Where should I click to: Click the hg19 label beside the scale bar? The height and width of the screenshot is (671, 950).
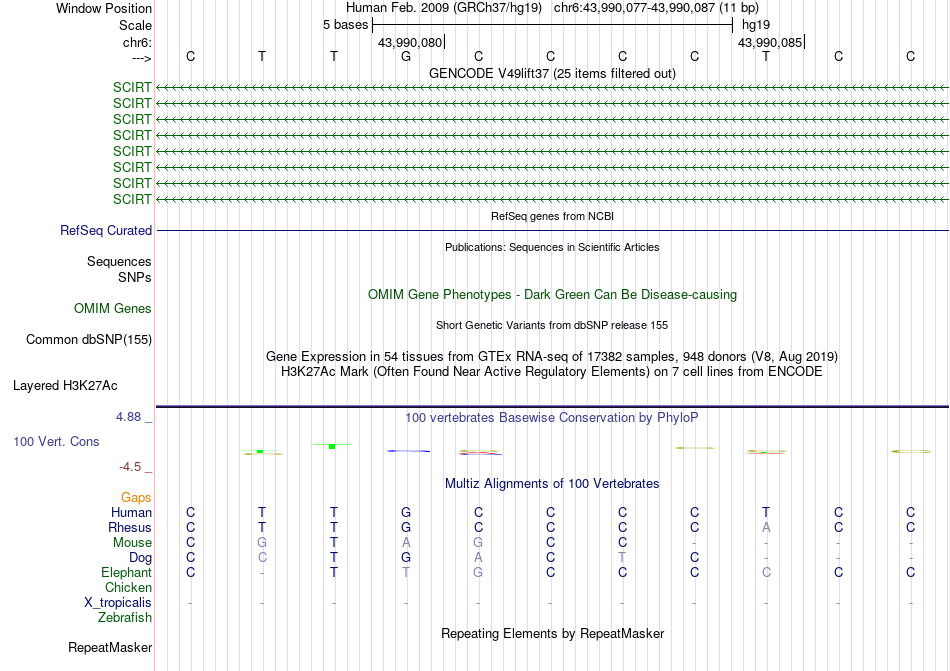(756, 25)
